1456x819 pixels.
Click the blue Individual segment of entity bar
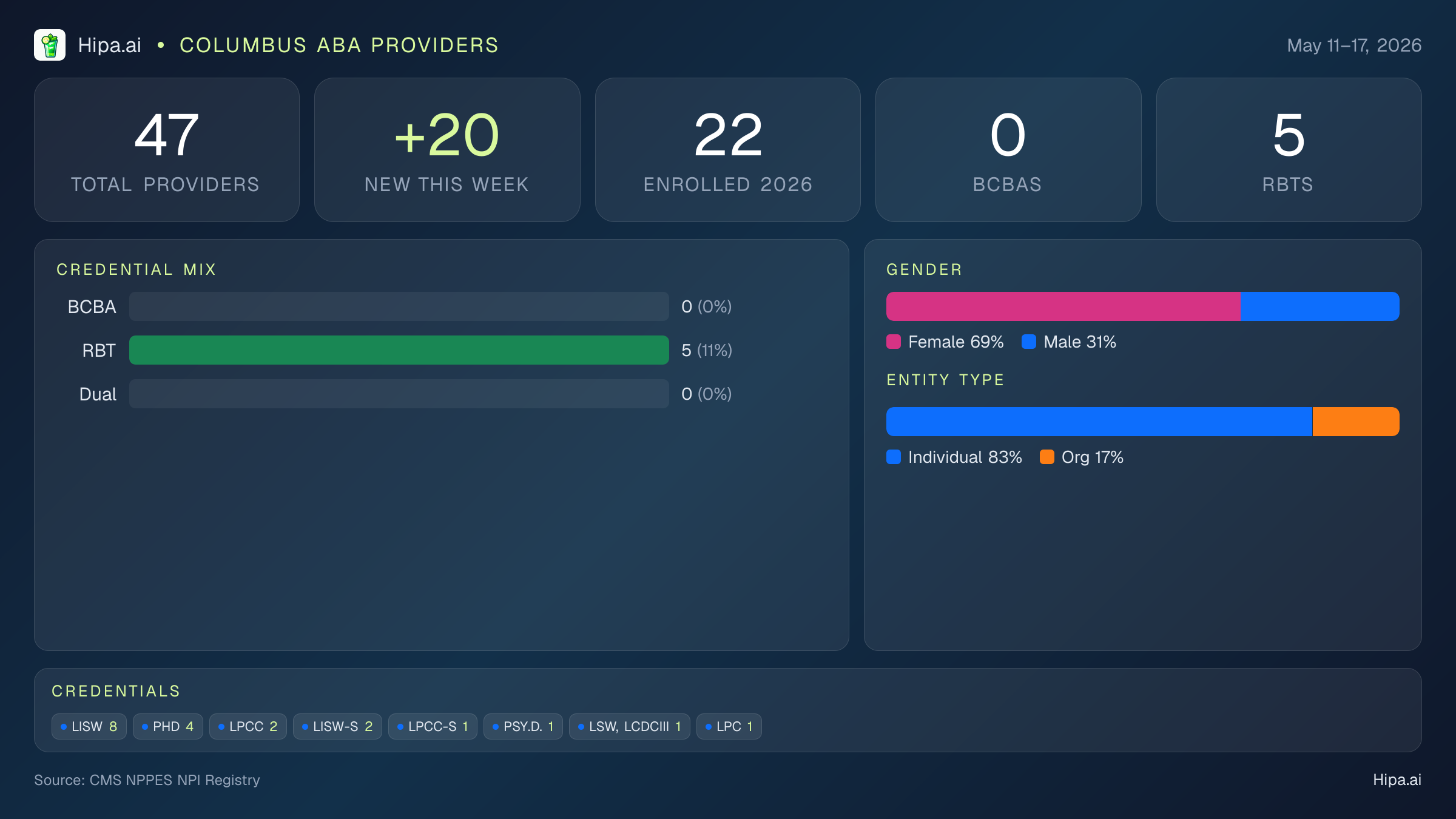coord(1099,422)
